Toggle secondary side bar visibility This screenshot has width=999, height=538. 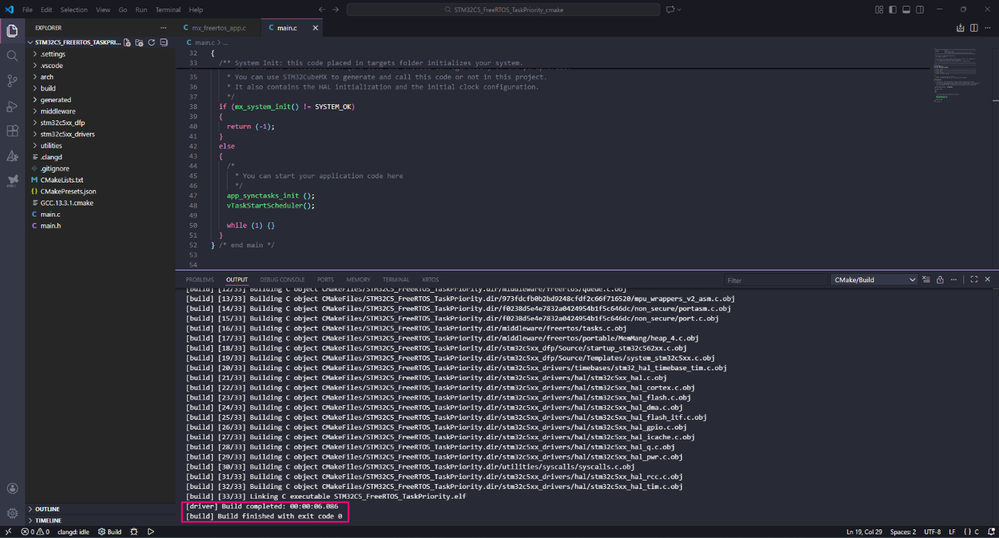[920, 10]
